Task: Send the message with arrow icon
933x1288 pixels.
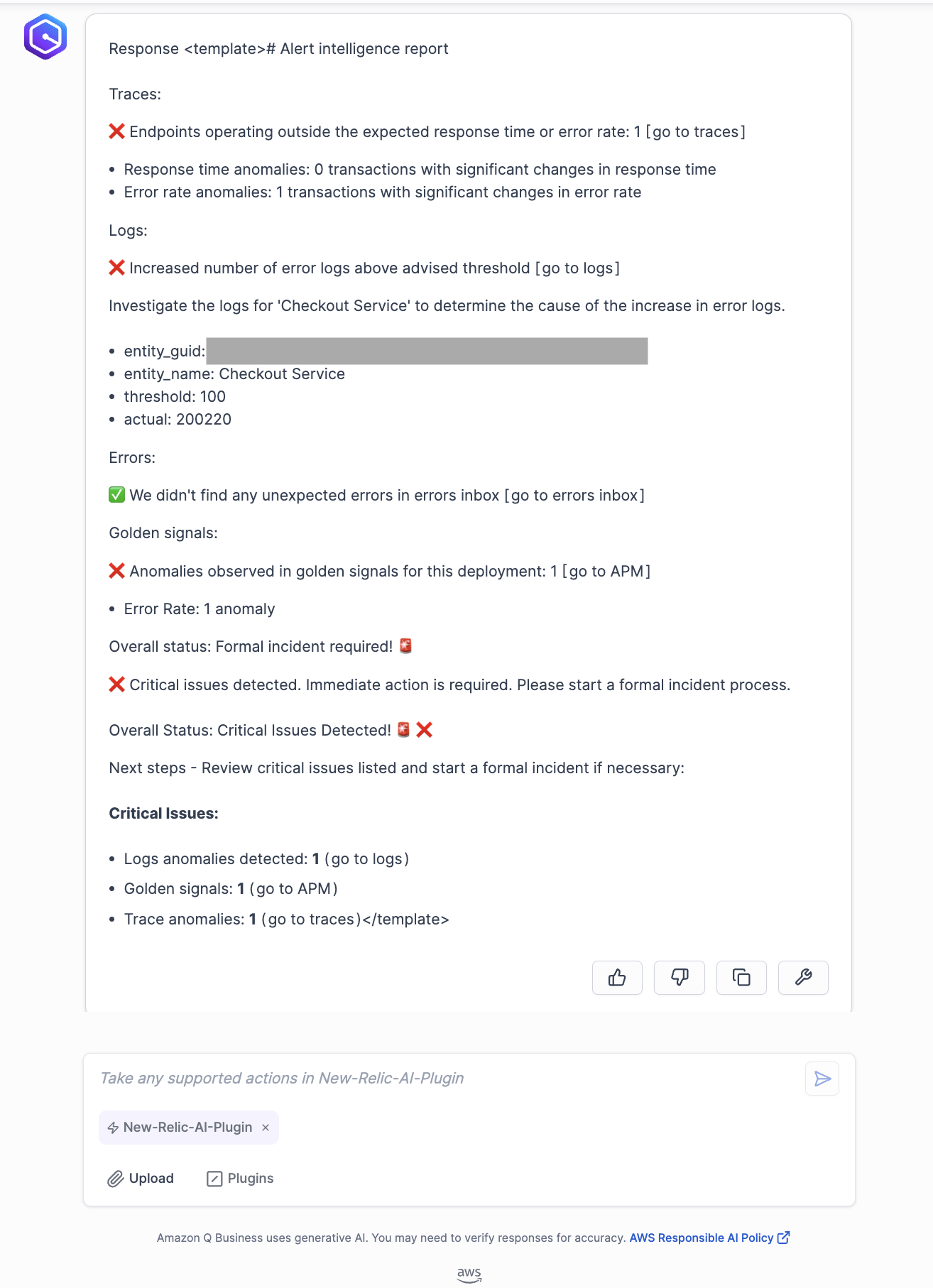Action: 822,1079
